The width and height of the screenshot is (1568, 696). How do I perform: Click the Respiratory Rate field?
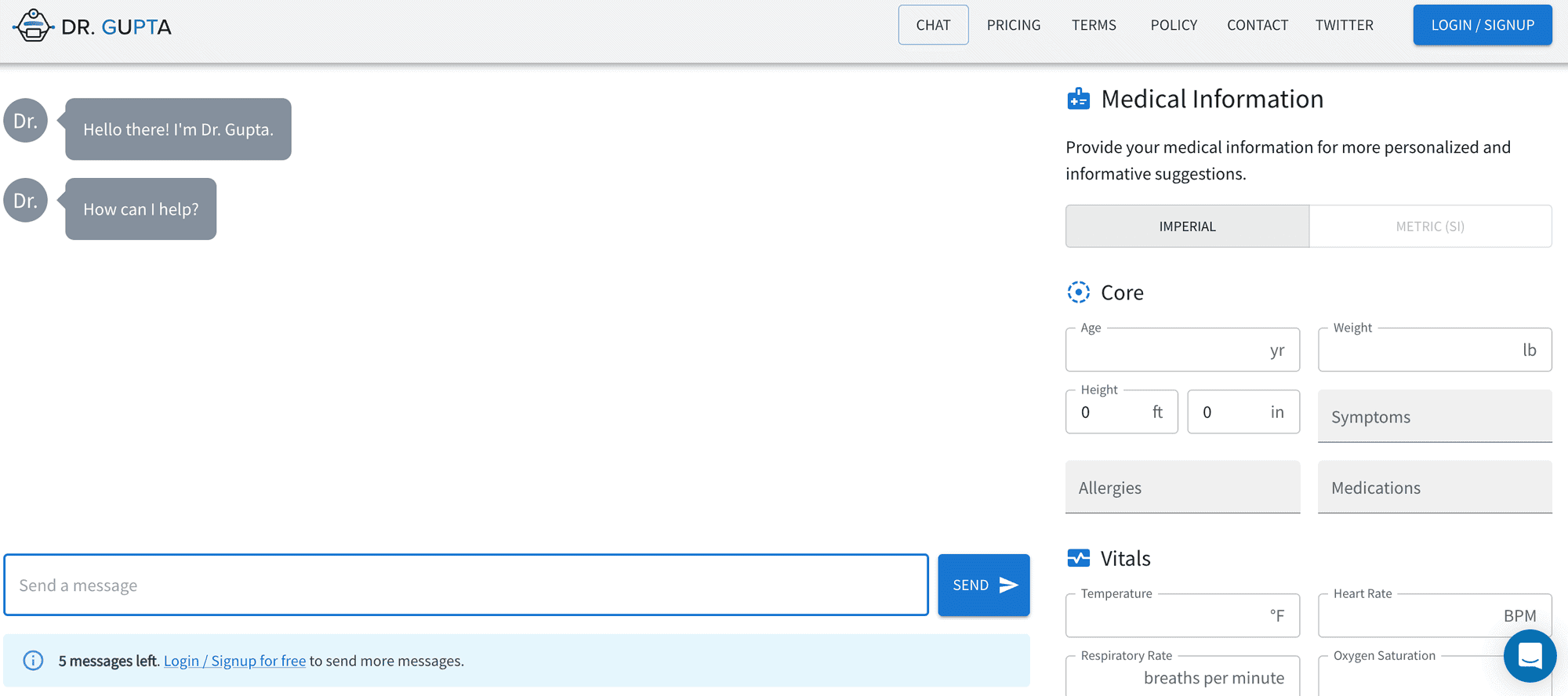tap(1182, 676)
